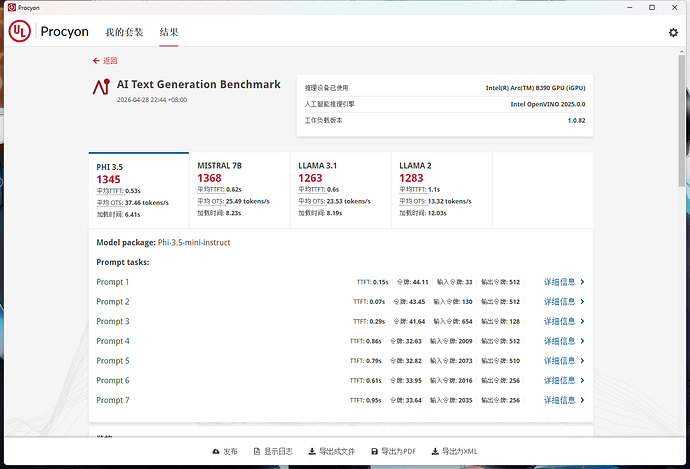
Task: Click the export PDF save icon
Action: 374,451
